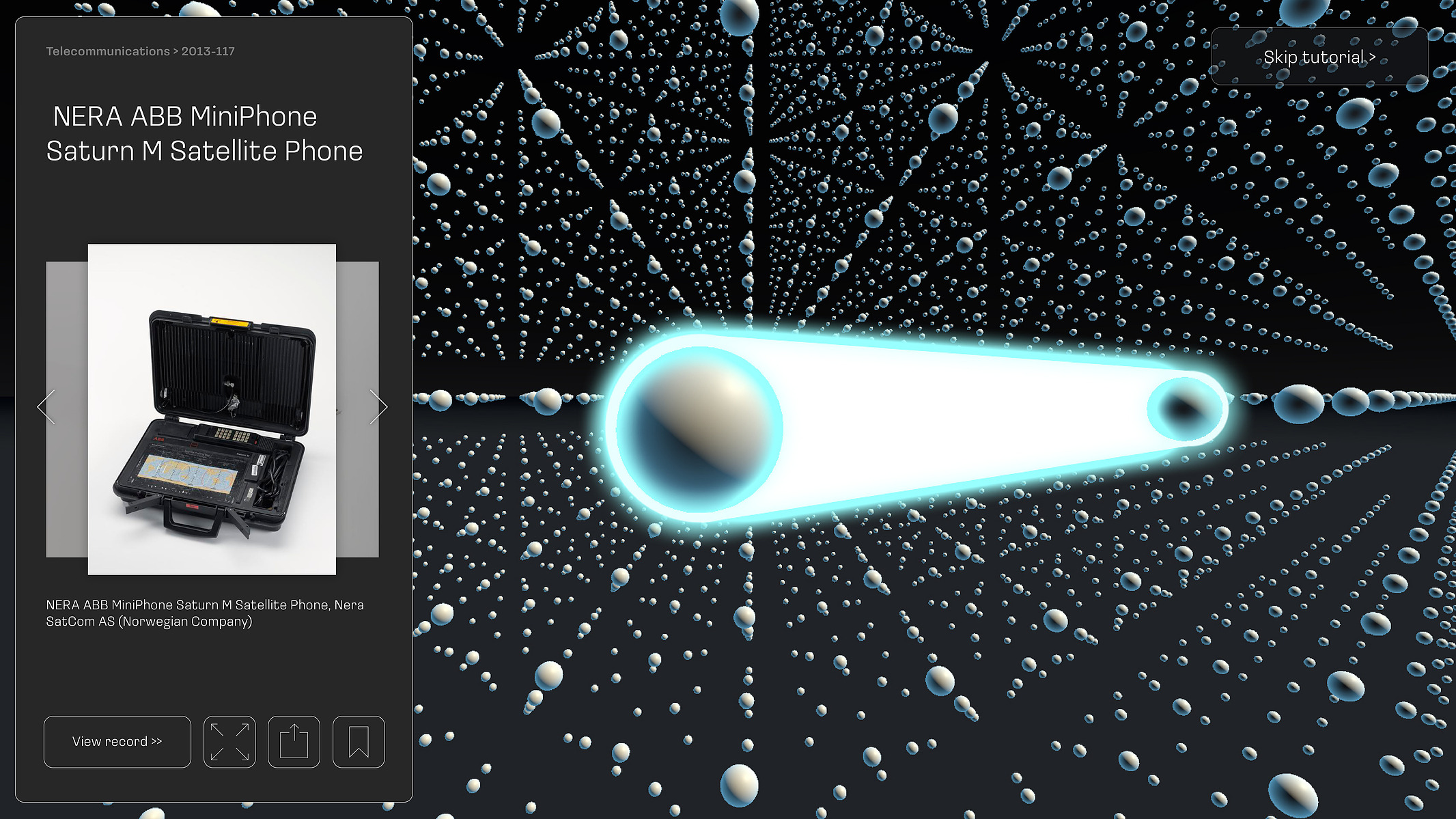This screenshot has width=1456, height=819.
Task: Select the NERA ABB MiniPhone title text
Action: tap(204, 133)
